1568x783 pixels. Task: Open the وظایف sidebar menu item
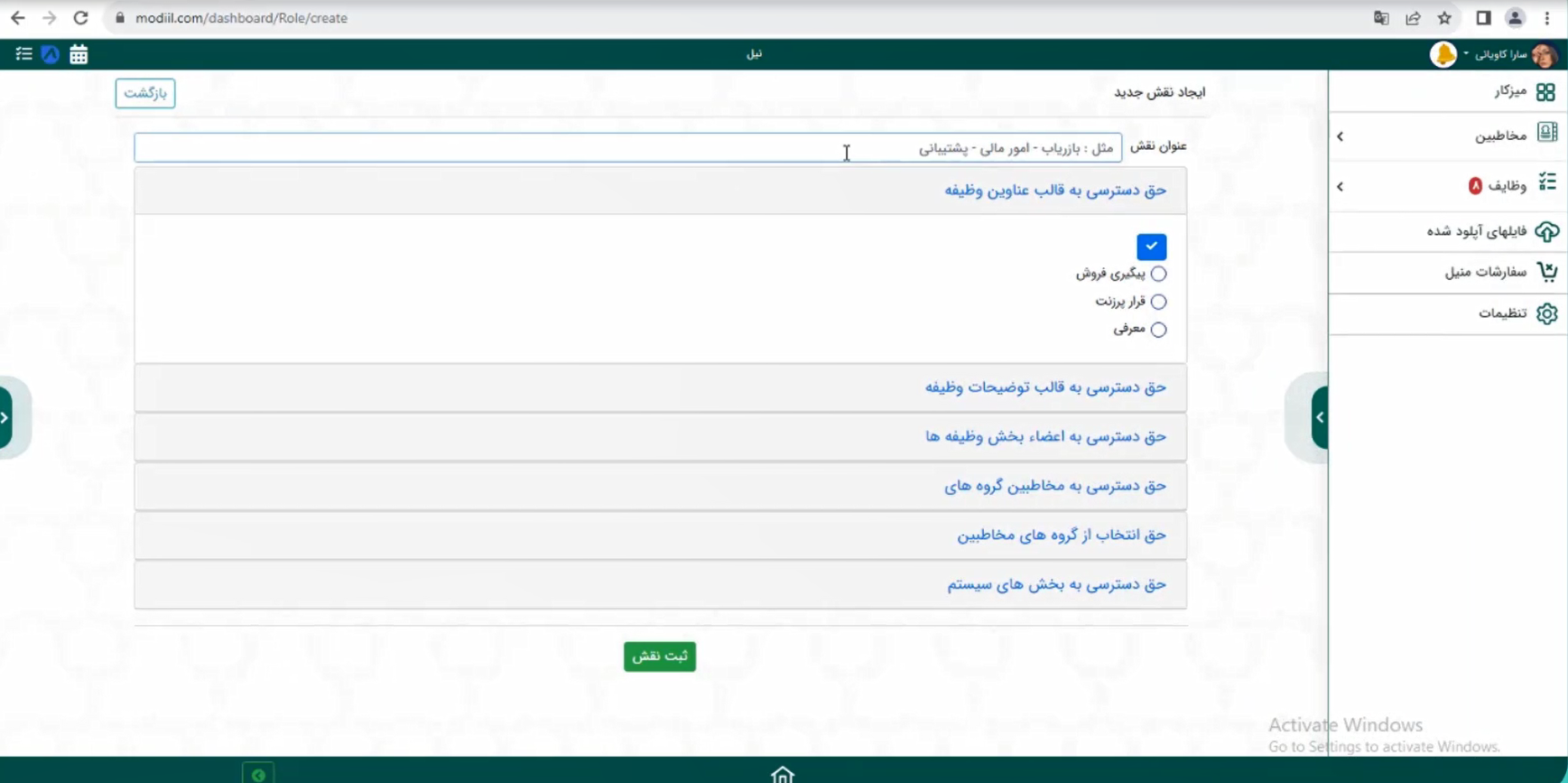click(1507, 185)
